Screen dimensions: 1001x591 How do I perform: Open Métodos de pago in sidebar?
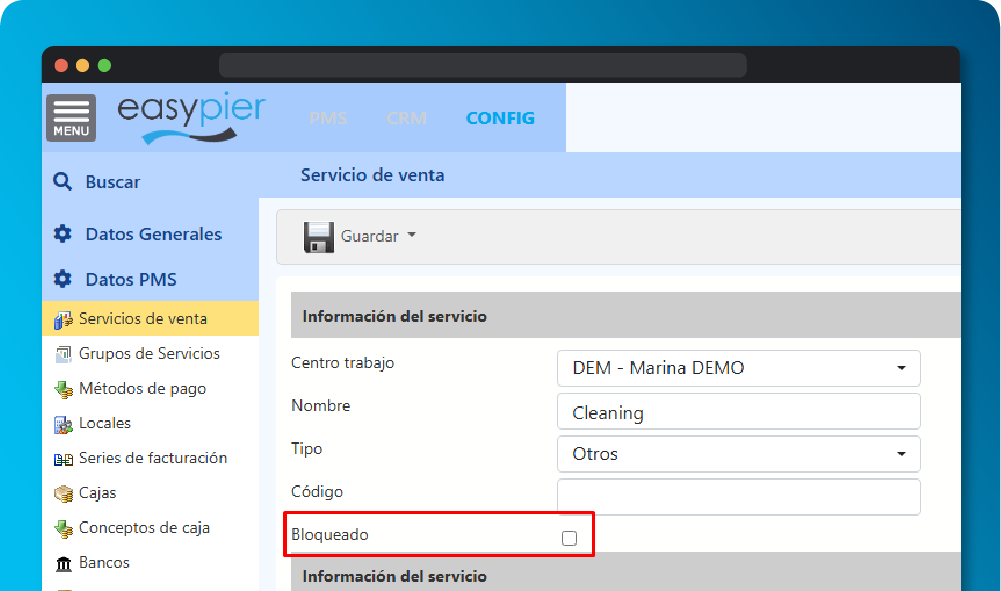pos(142,389)
